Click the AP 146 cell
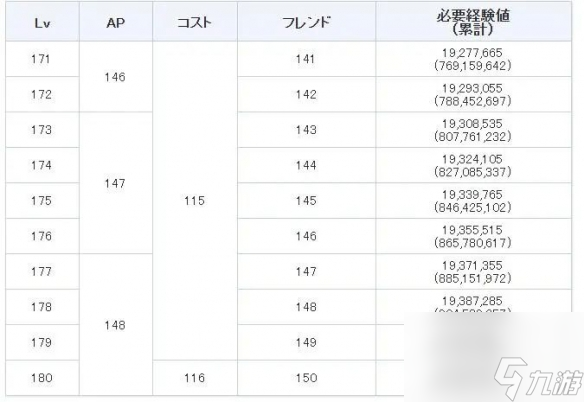 [x=116, y=77]
